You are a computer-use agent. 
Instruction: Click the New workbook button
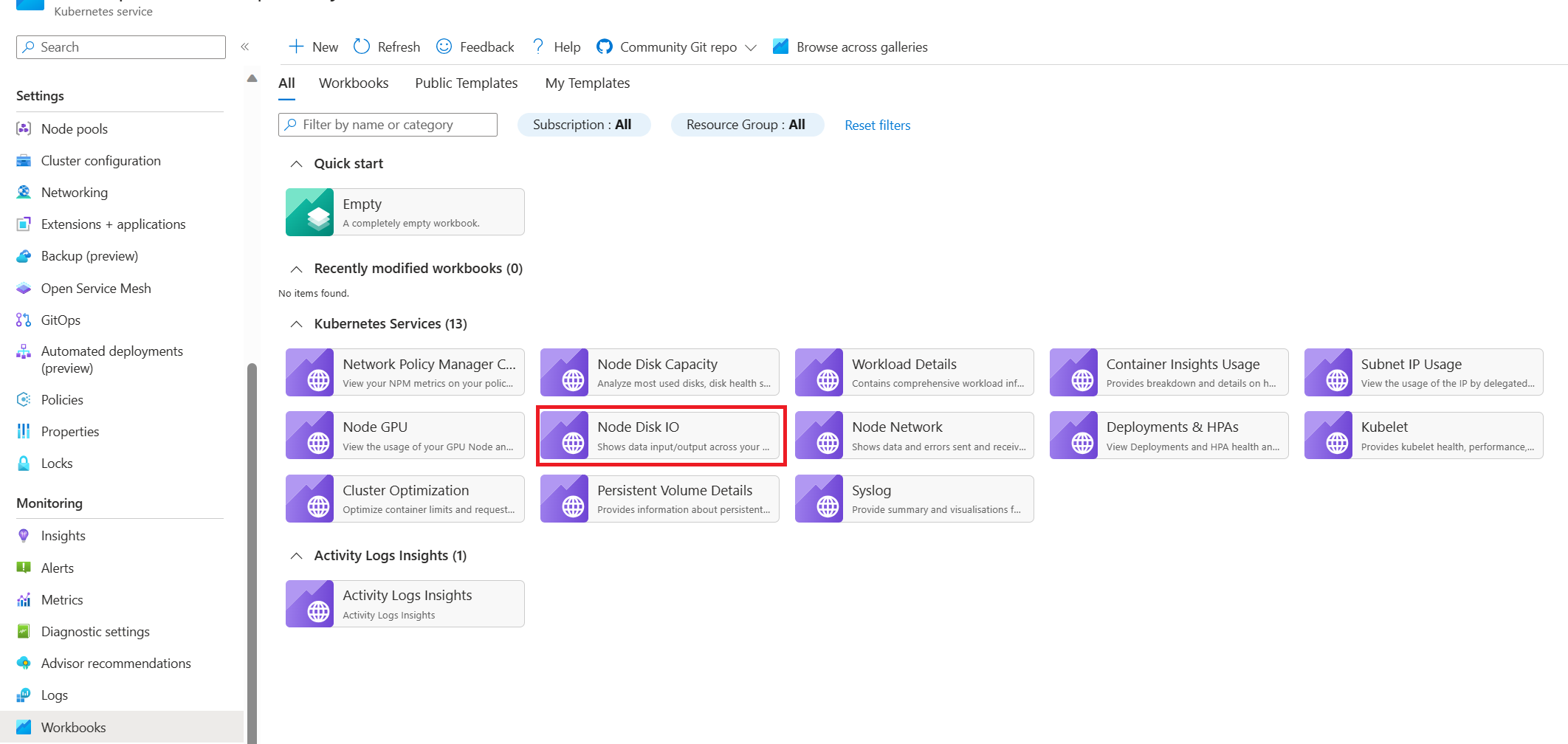[x=313, y=46]
